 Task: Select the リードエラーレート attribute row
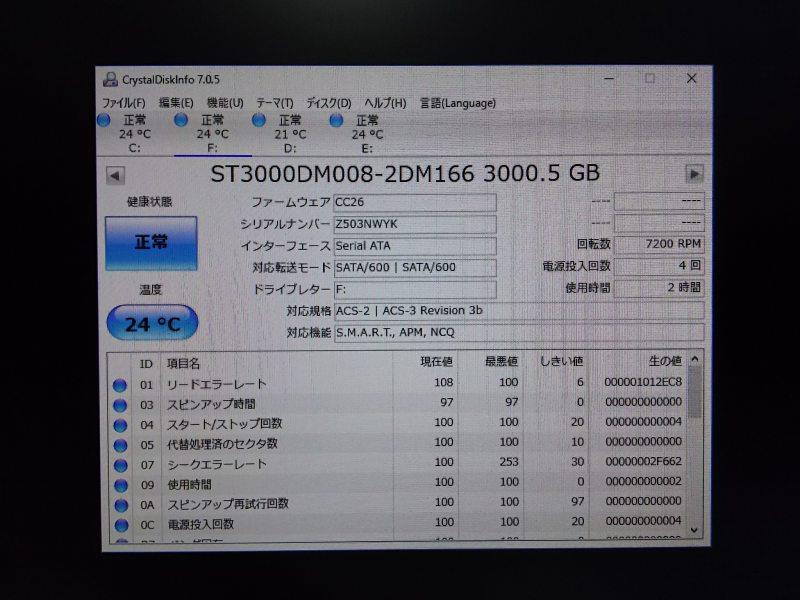pyautogui.click(x=398, y=384)
